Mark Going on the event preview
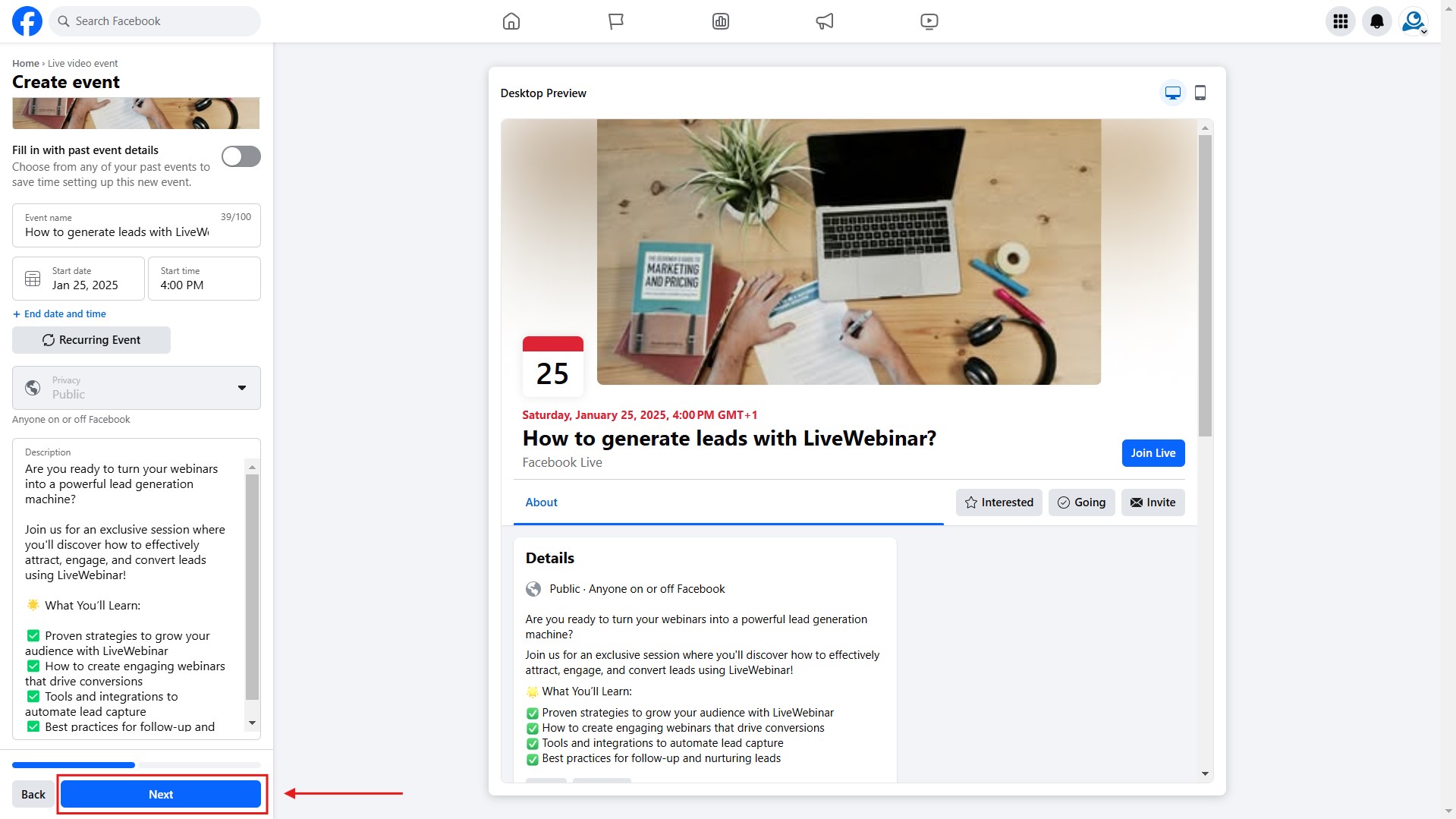Viewport: 1456px width, 819px height. tap(1081, 502)
